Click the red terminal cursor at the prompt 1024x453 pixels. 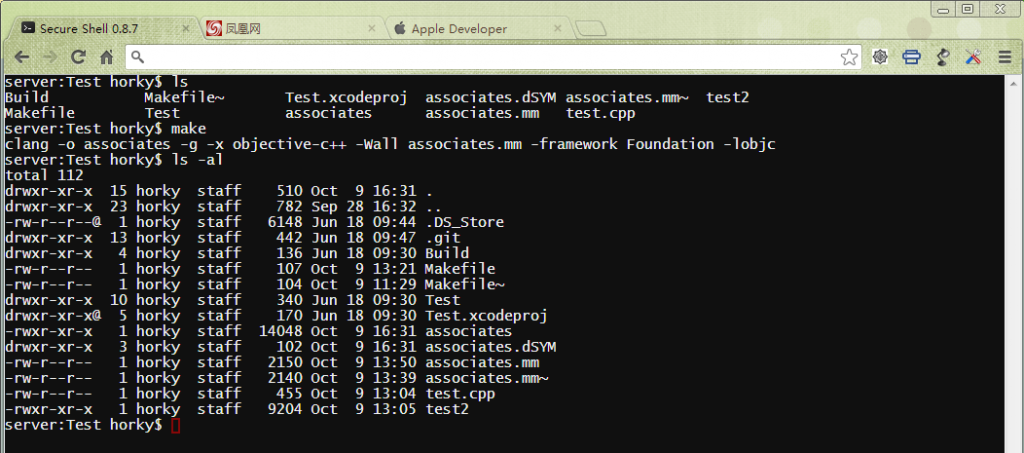click(x=175, y=426)
